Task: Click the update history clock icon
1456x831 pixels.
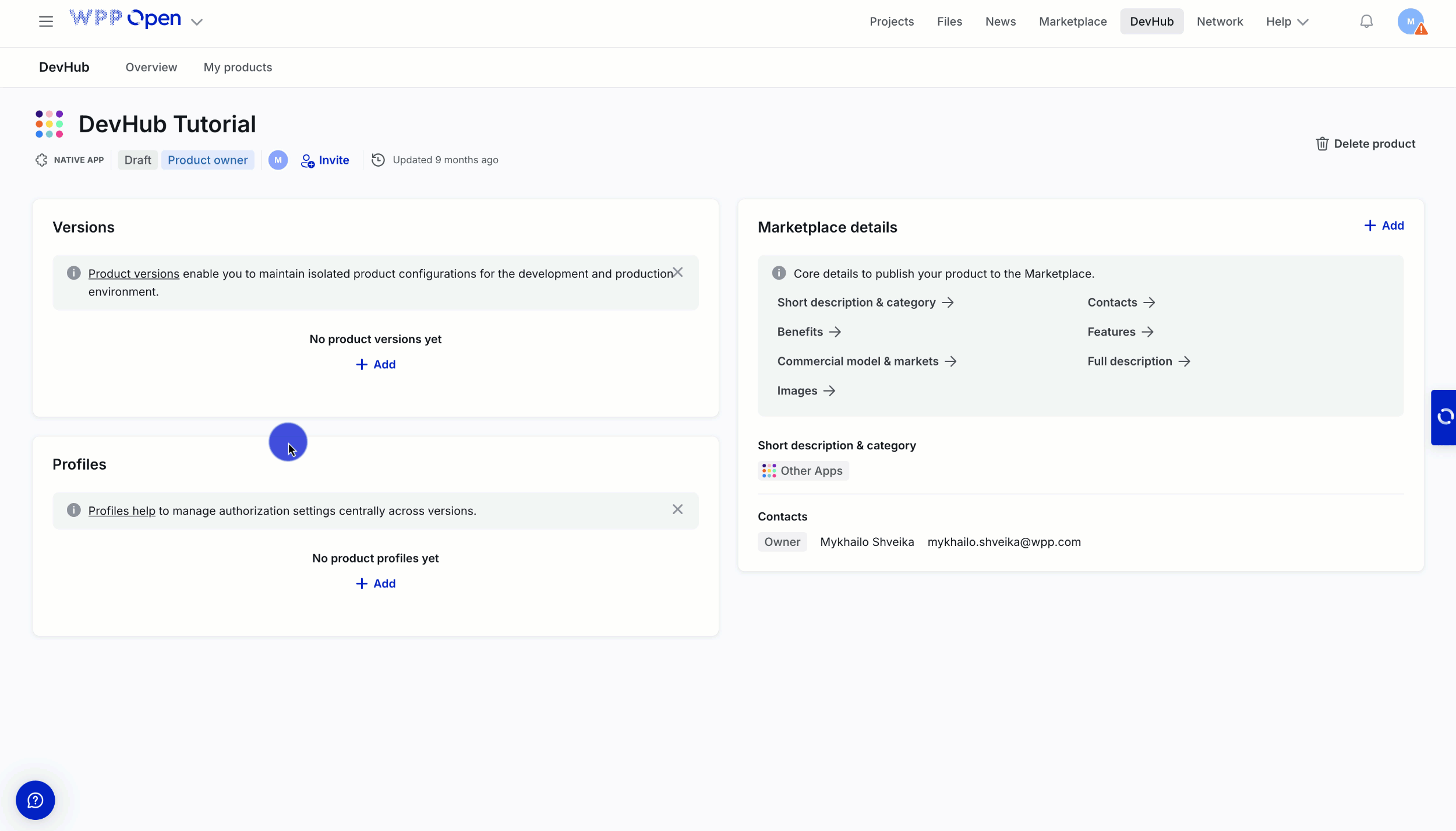Action: (x=378, y=160)
